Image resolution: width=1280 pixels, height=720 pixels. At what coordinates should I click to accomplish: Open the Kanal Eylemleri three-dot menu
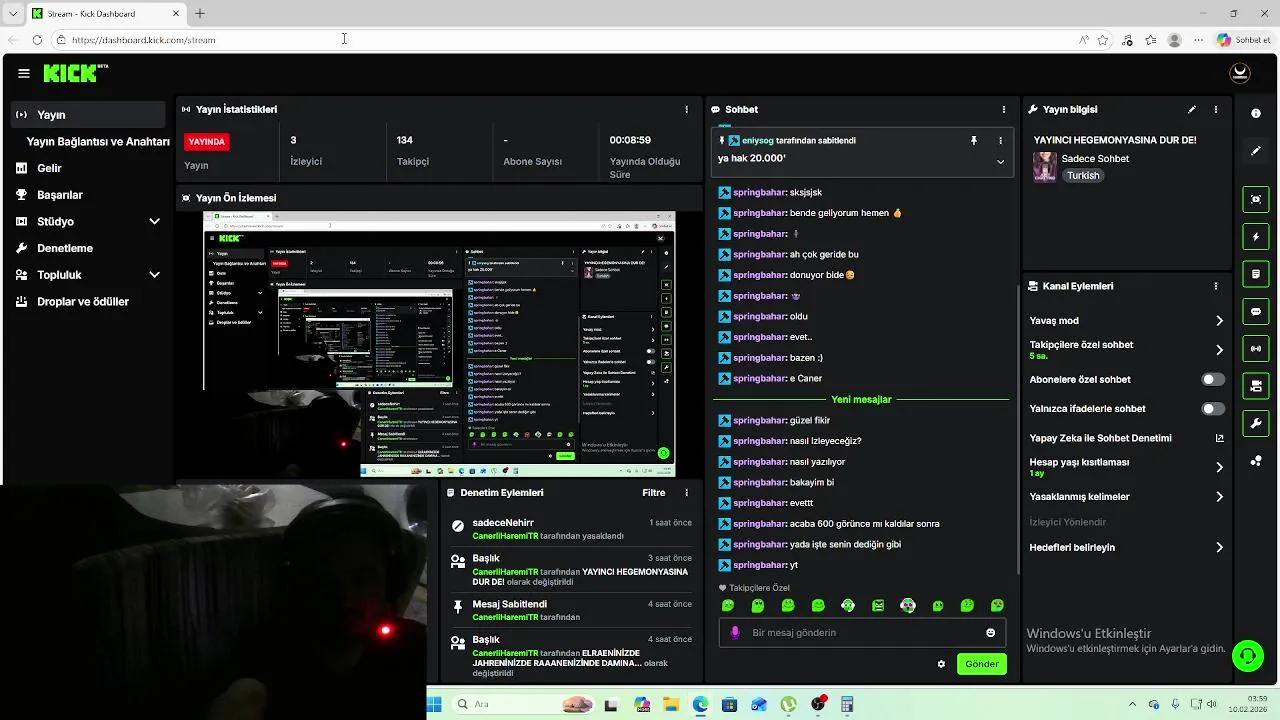(x=1216, y=286)
